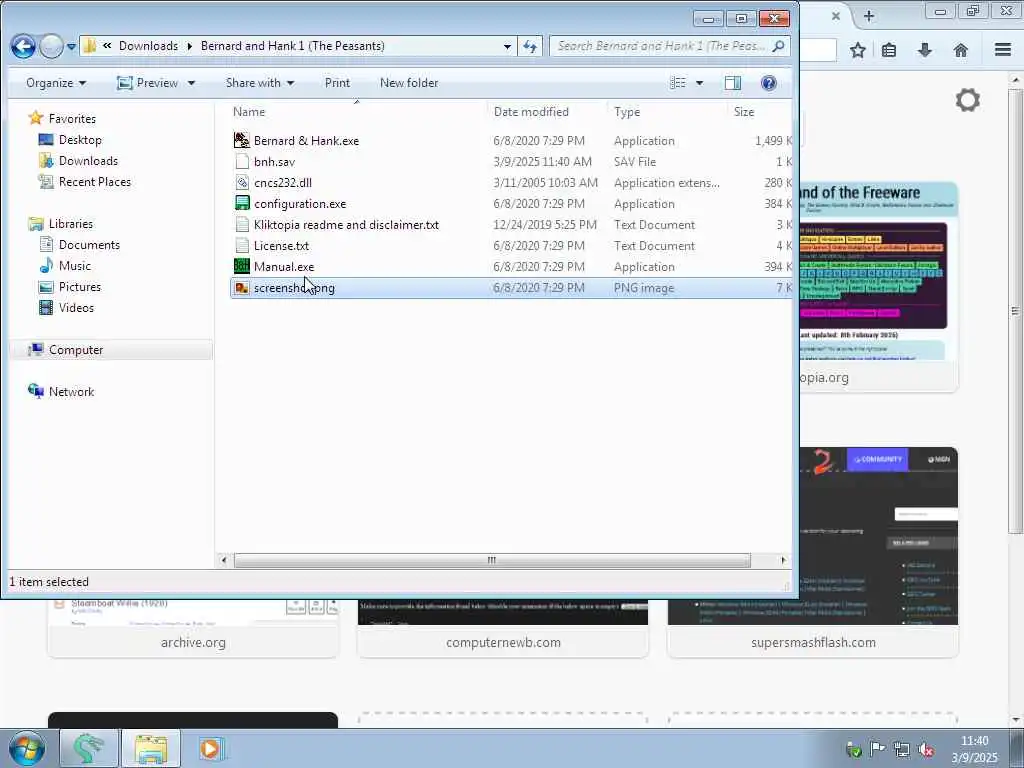The width and height of the screenshot is (1024, 768).
Task: Expand the Preview dropdown arrow
Action: click(x=191, y=83)
